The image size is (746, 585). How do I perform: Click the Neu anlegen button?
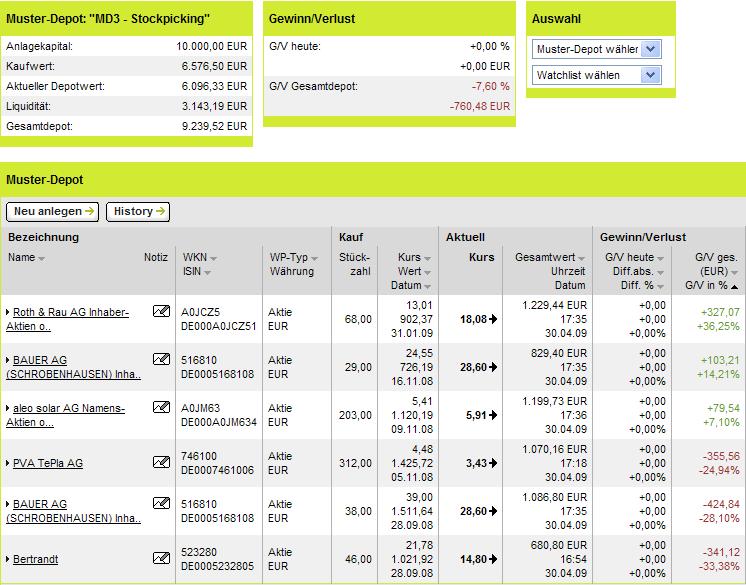tap(52, 212)
